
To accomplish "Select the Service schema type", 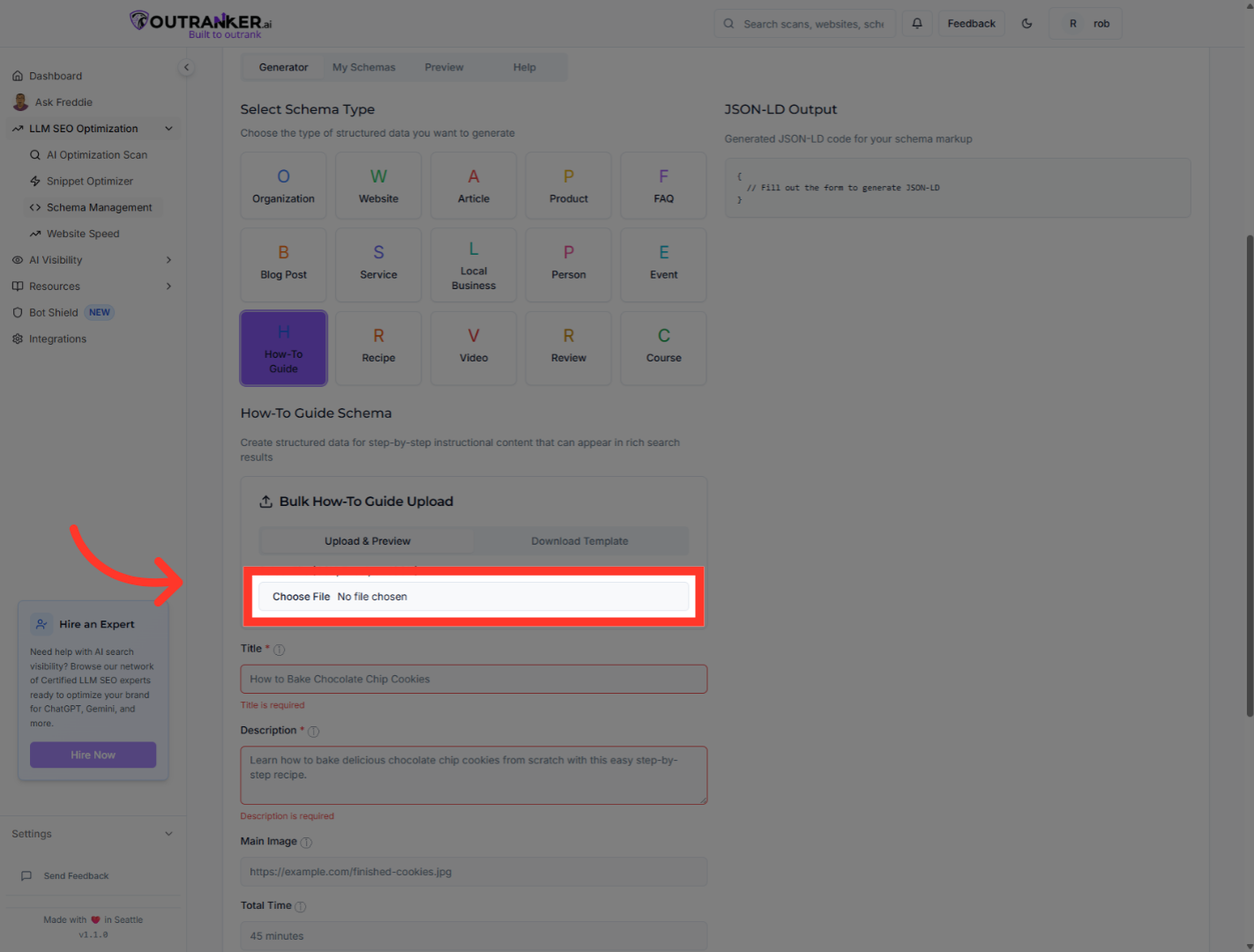I will click(x=378, y=265).
